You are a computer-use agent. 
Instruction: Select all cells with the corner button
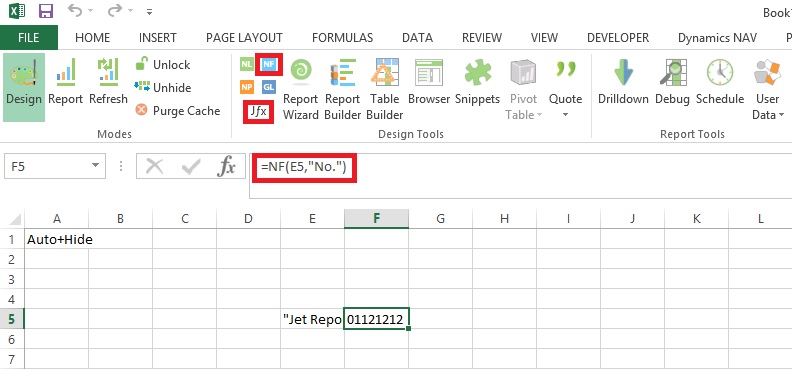click(12, 218)
